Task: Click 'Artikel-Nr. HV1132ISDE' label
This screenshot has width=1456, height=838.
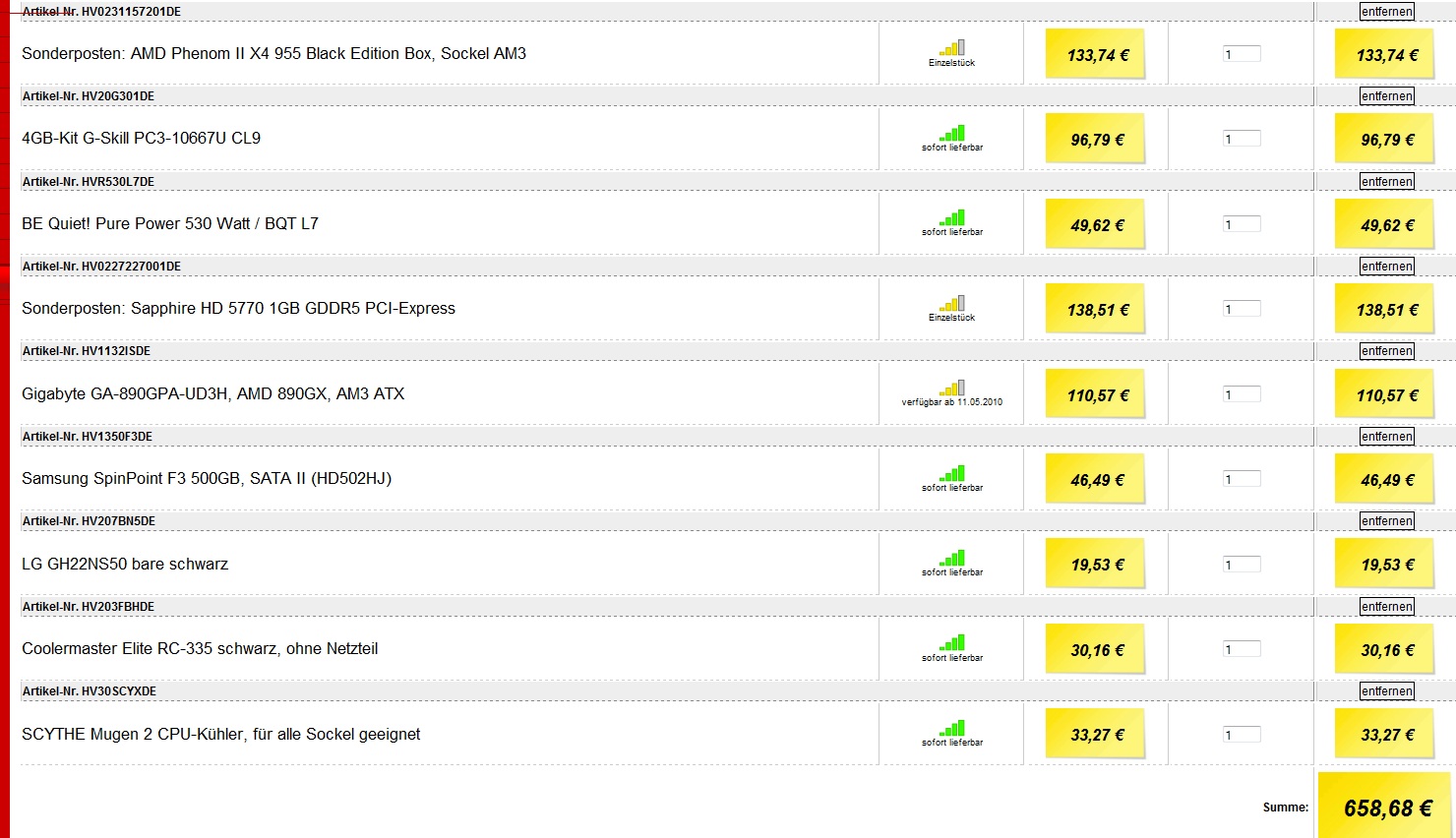Action: point(87,351)
